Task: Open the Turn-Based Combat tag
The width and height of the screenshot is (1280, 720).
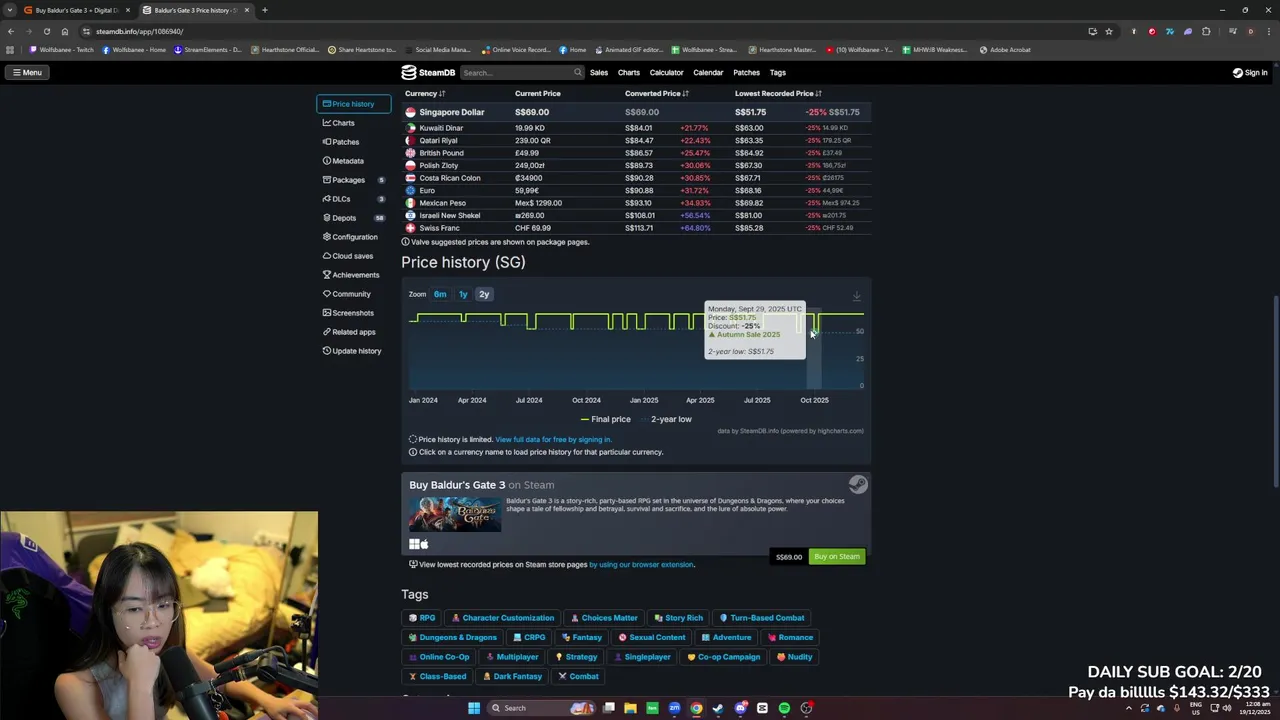Action: point(761,618)
